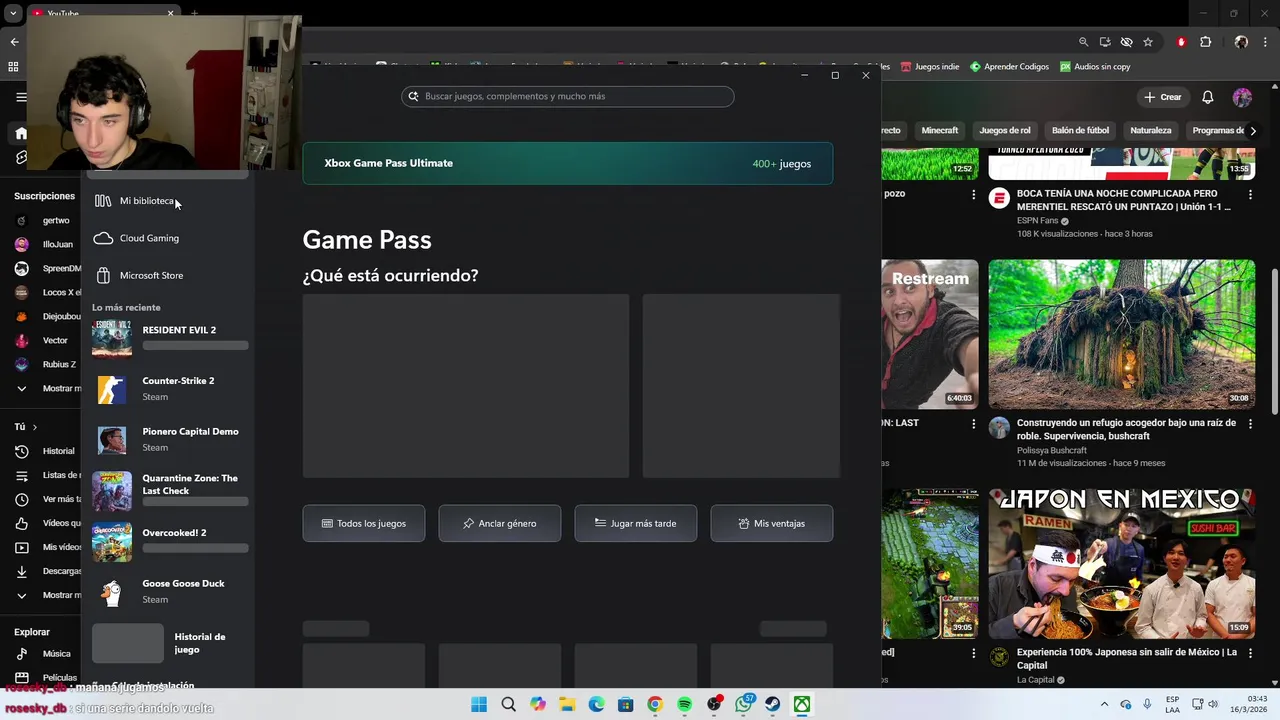Click the Mi biblioteca books icon
Screen dimensions: 1280x720
pyautogui.click(x=103, y=201)
